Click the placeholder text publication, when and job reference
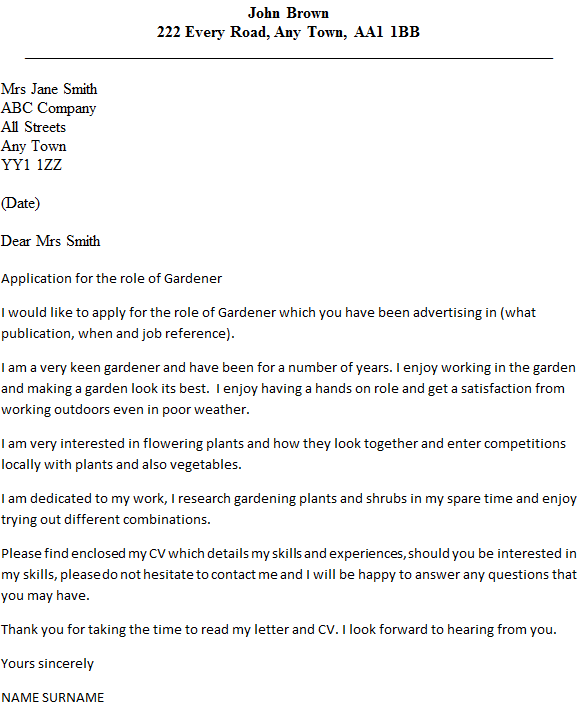The image size is (582, 710). (118, 334)
